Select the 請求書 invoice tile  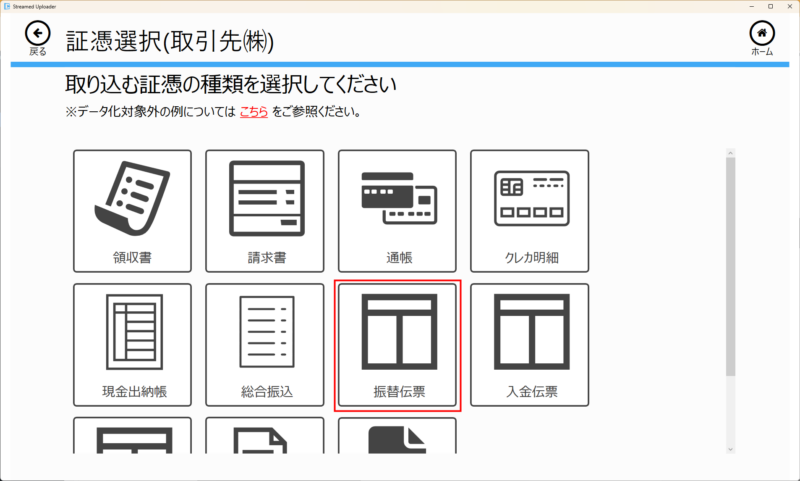(265, 211)
